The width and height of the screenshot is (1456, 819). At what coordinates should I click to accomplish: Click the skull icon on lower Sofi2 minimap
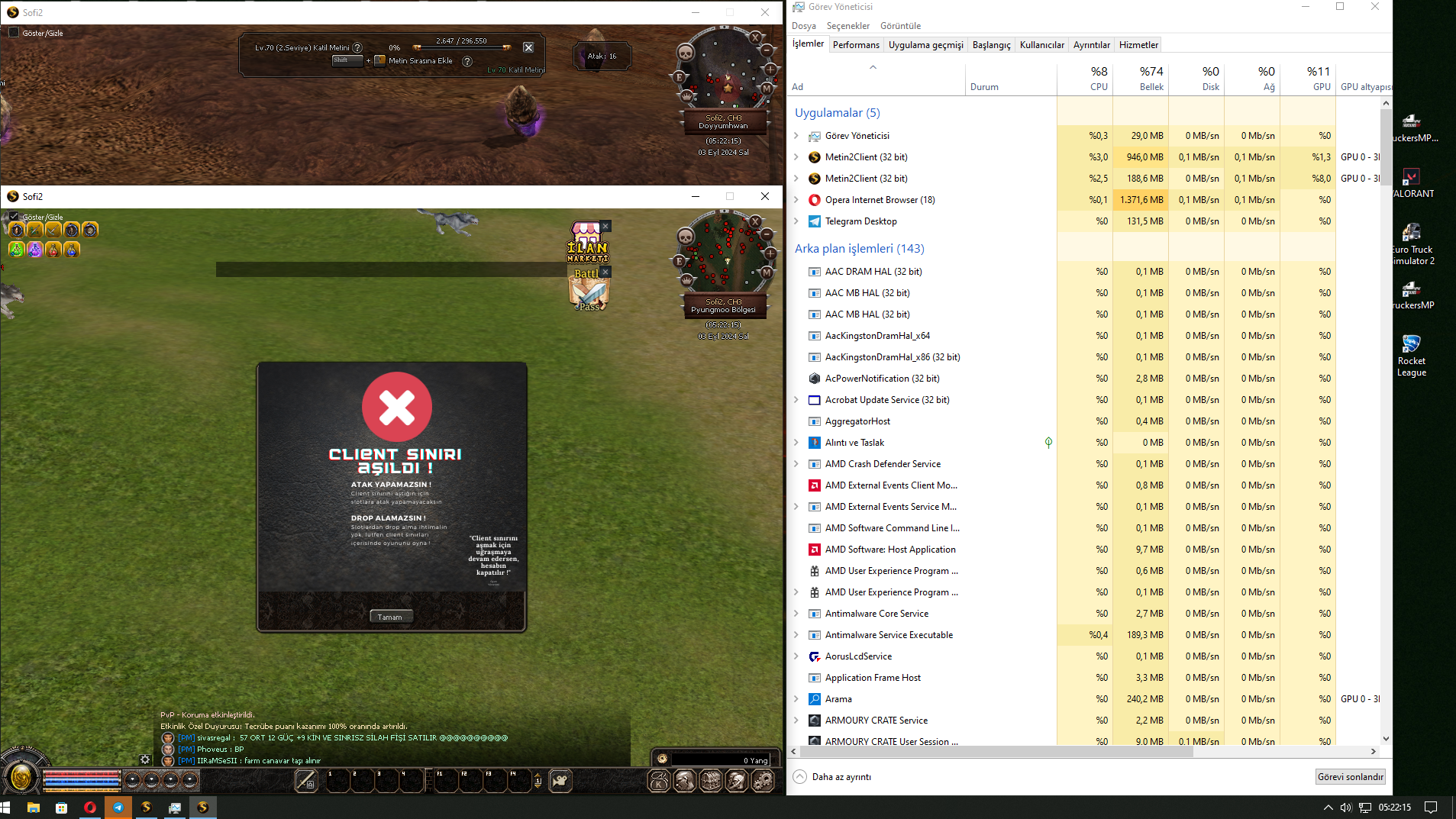pyautogui.click(x=686, y=237)
